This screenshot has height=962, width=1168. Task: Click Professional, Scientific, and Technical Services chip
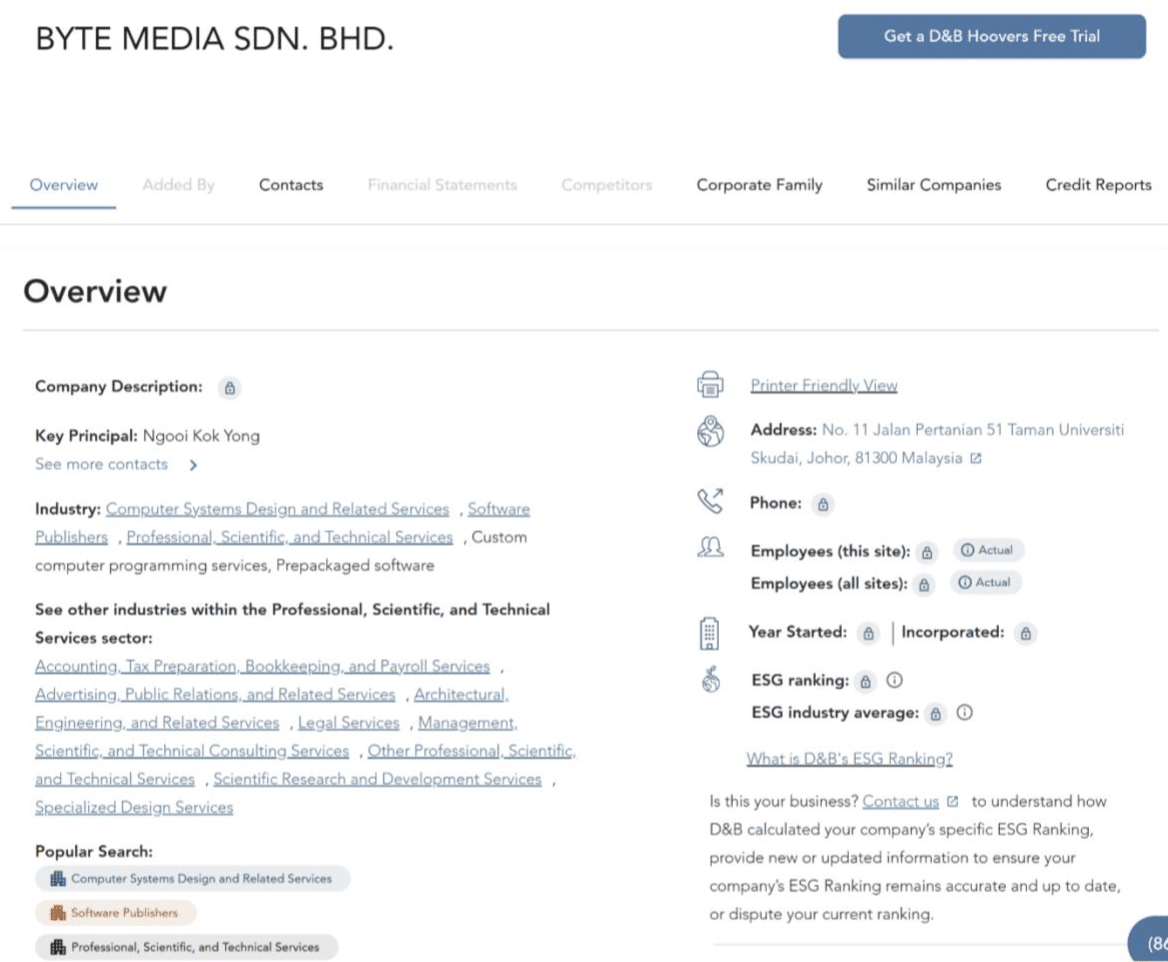pos(186,947)
